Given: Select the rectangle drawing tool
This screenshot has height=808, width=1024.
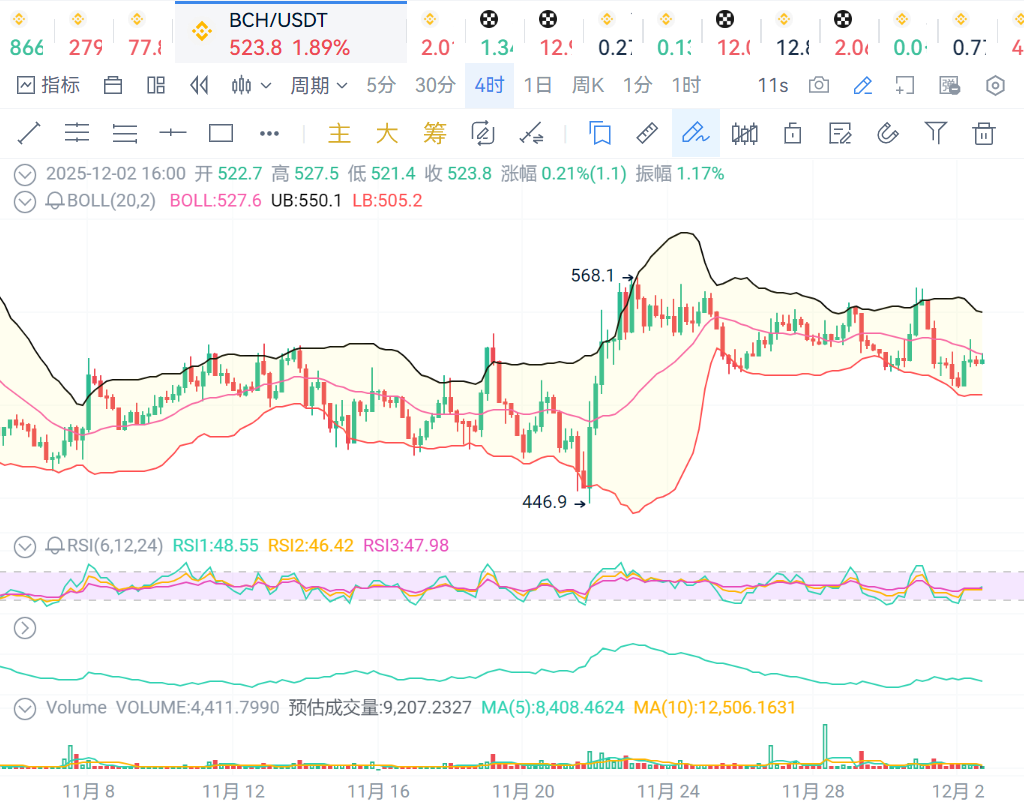Looking at the screenshot, I should (x=220, y=133).
